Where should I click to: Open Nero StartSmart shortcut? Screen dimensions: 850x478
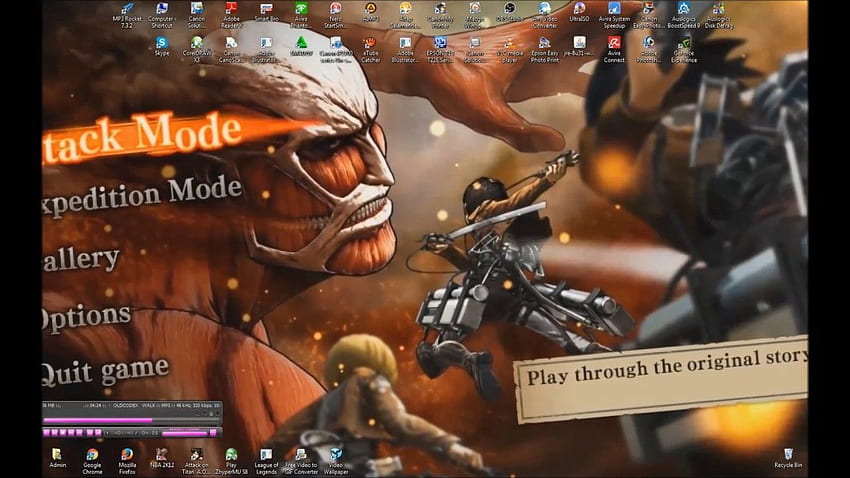(336, 15)
